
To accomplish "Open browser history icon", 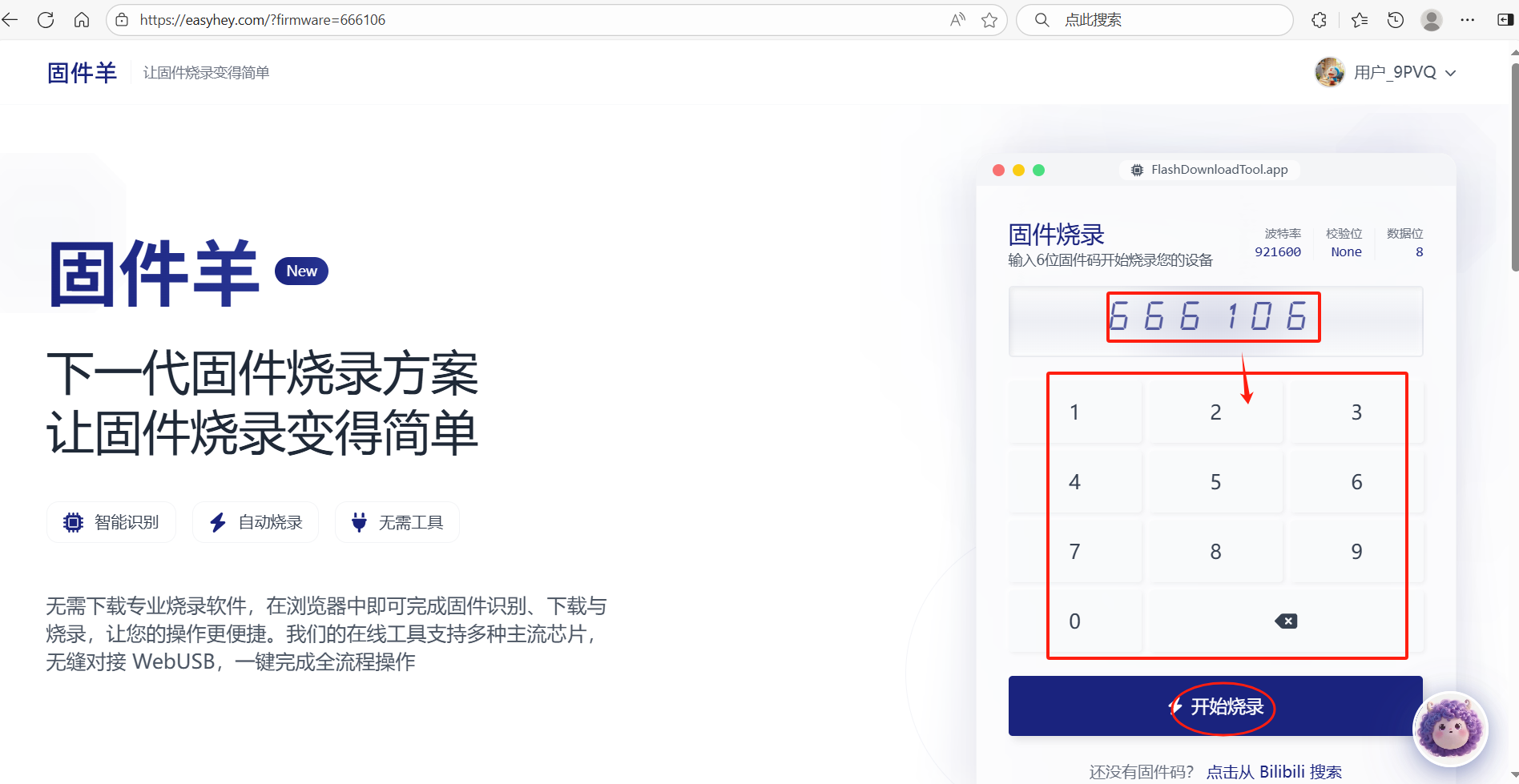I will (x=1396, y=20).
